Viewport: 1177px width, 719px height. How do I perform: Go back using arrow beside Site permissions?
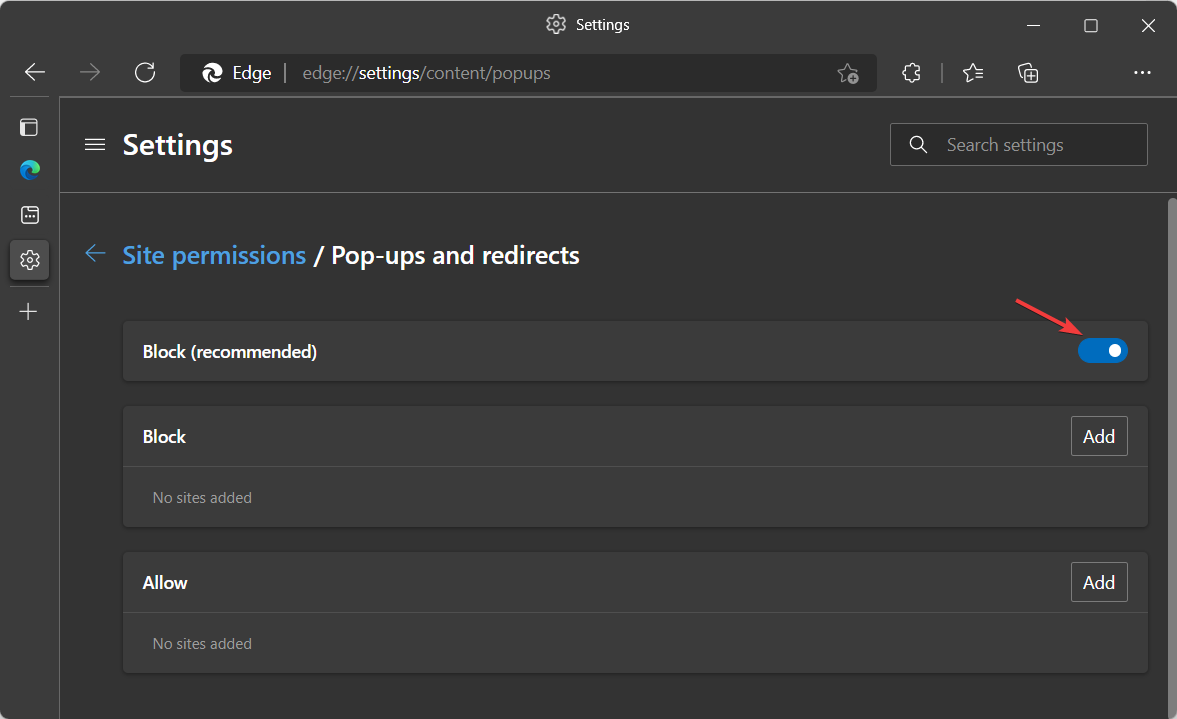(x=95, y=254)
